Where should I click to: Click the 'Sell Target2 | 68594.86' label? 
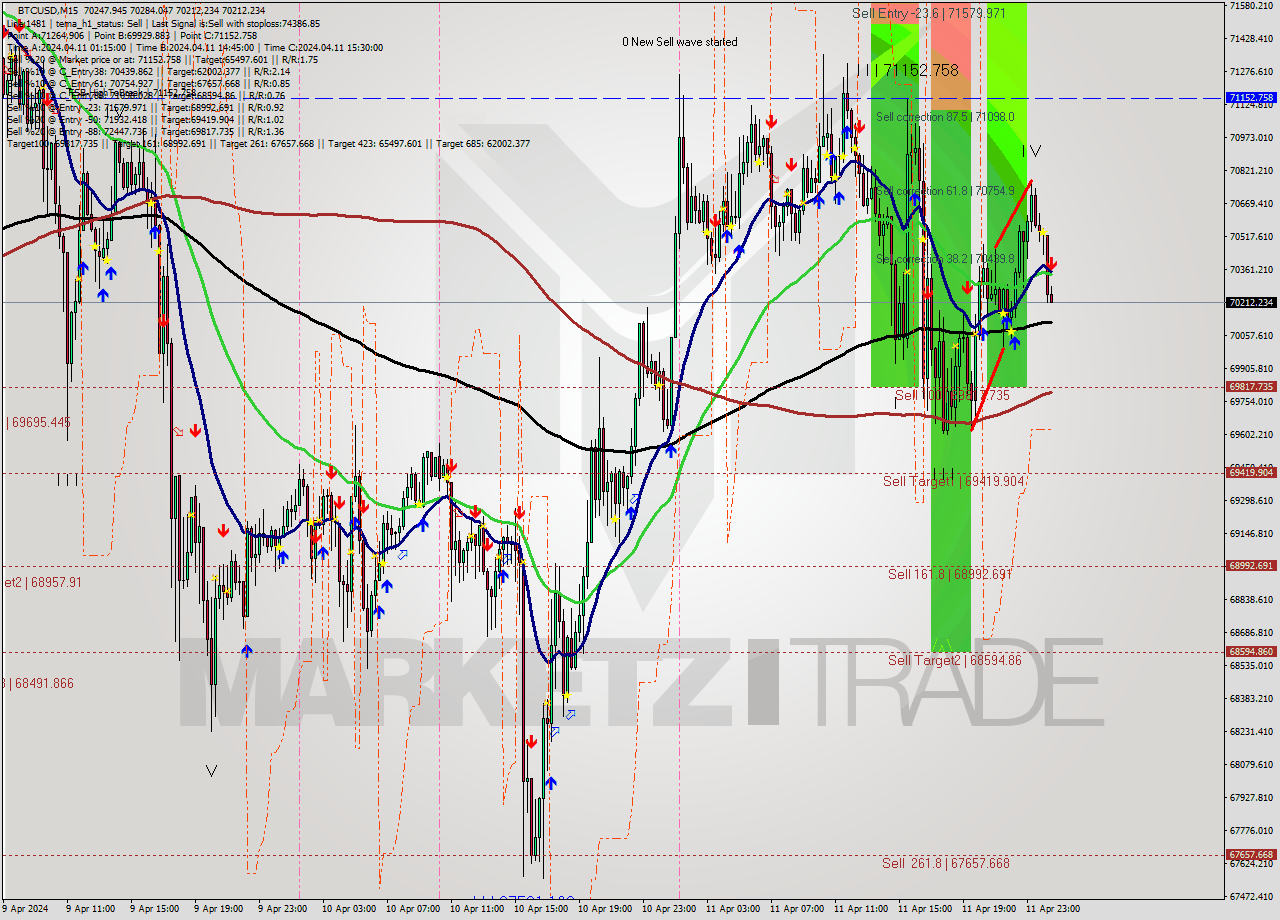(955, 661)
